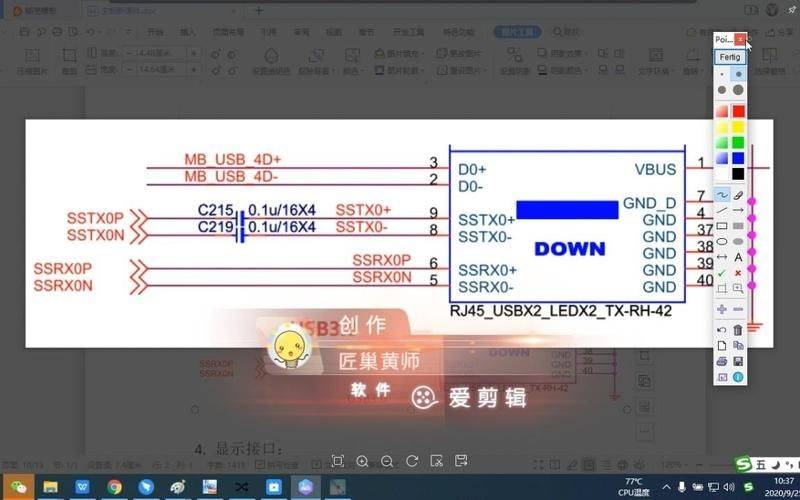Click the Fertig button in the pointer palette
Image resolution: width=800 pixels, height=500 pixels.
pos(730,57)
